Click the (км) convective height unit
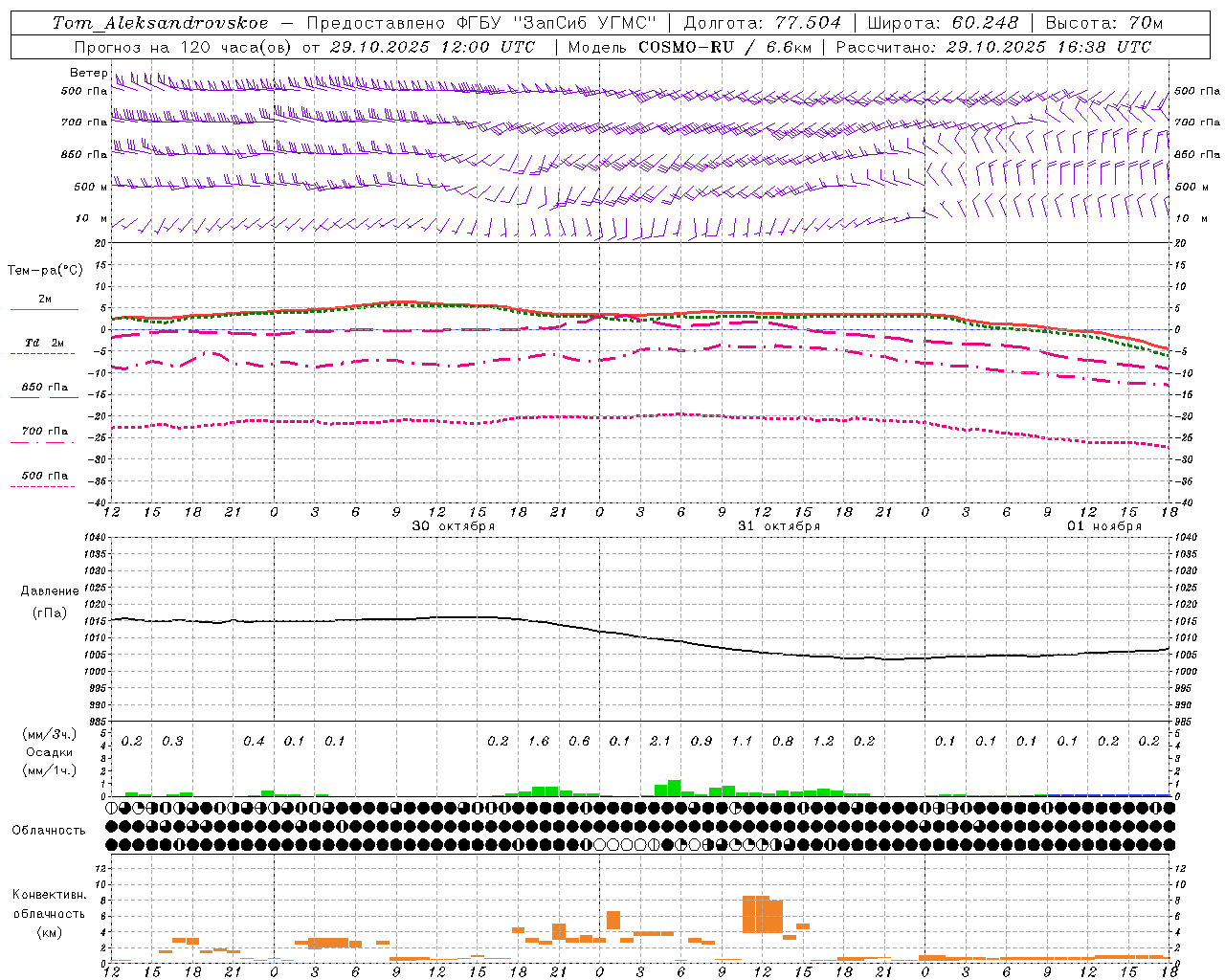 point(49,932)
